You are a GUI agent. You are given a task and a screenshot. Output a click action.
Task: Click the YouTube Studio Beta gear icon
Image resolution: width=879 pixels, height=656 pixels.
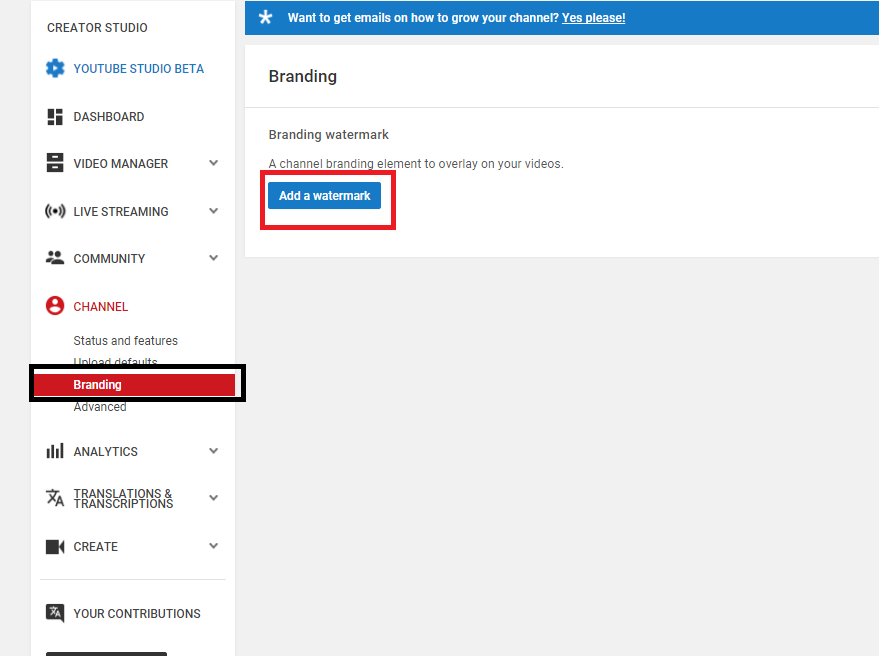point(55,68)
